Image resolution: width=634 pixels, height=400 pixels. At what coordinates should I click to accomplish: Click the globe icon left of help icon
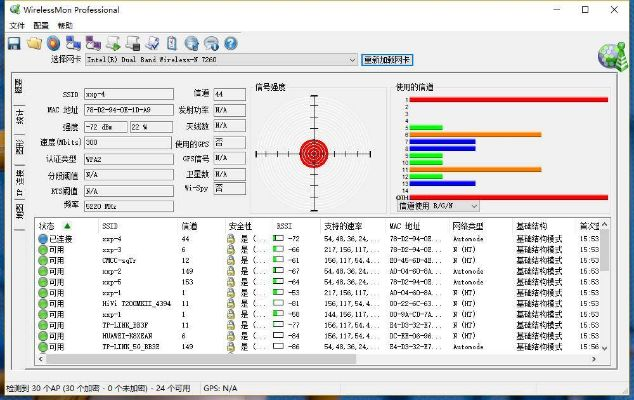coord(211,43)
